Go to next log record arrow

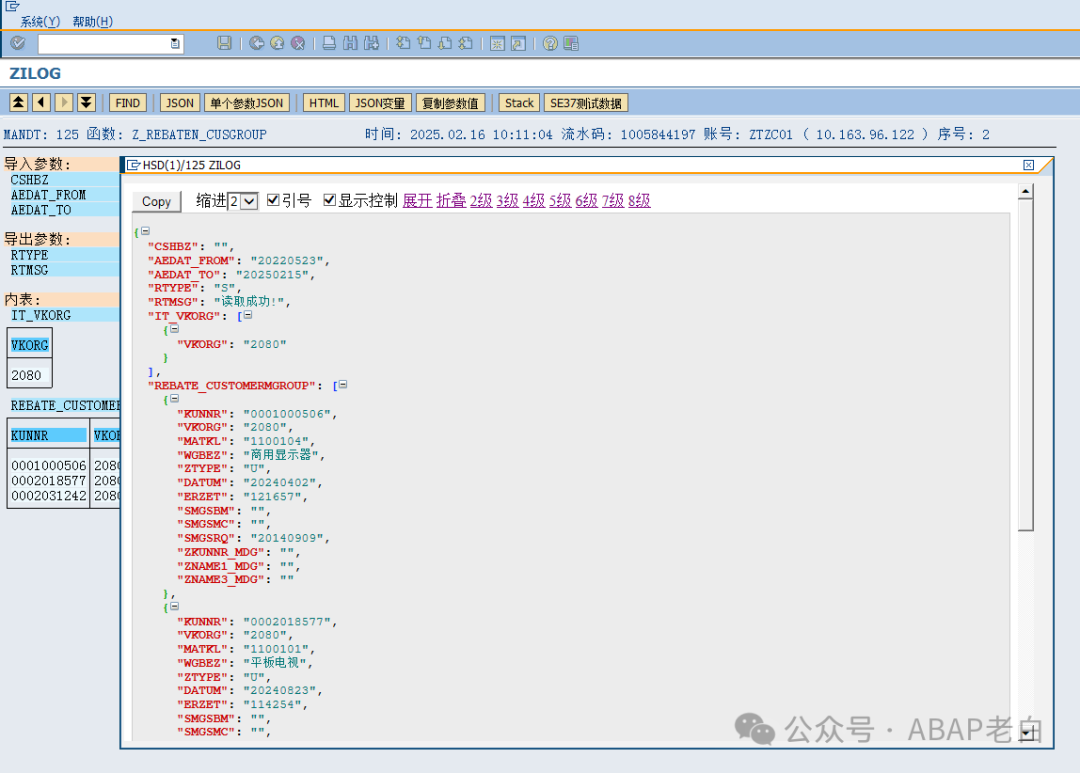coord(63,103)
